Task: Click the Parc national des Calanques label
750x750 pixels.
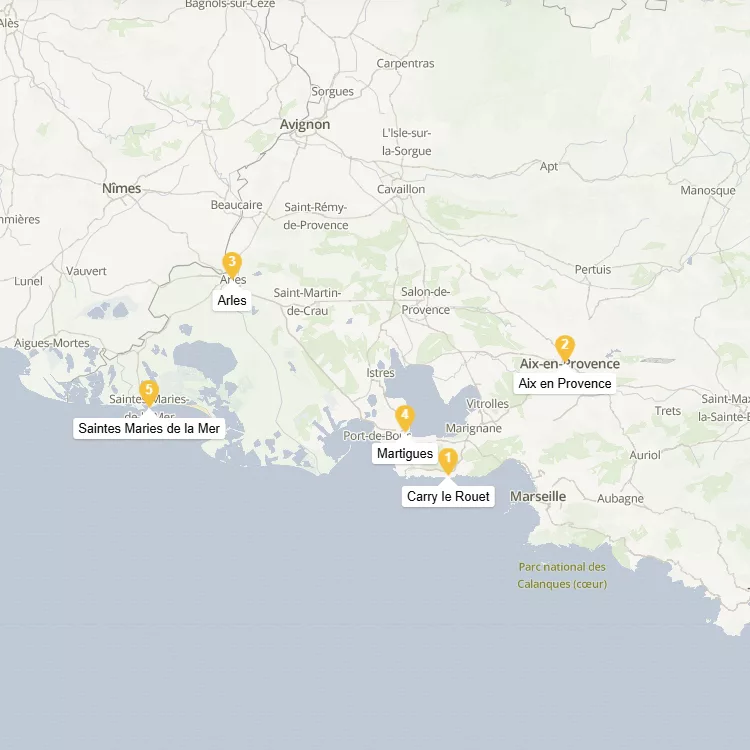Action: (x=562, y=576)
